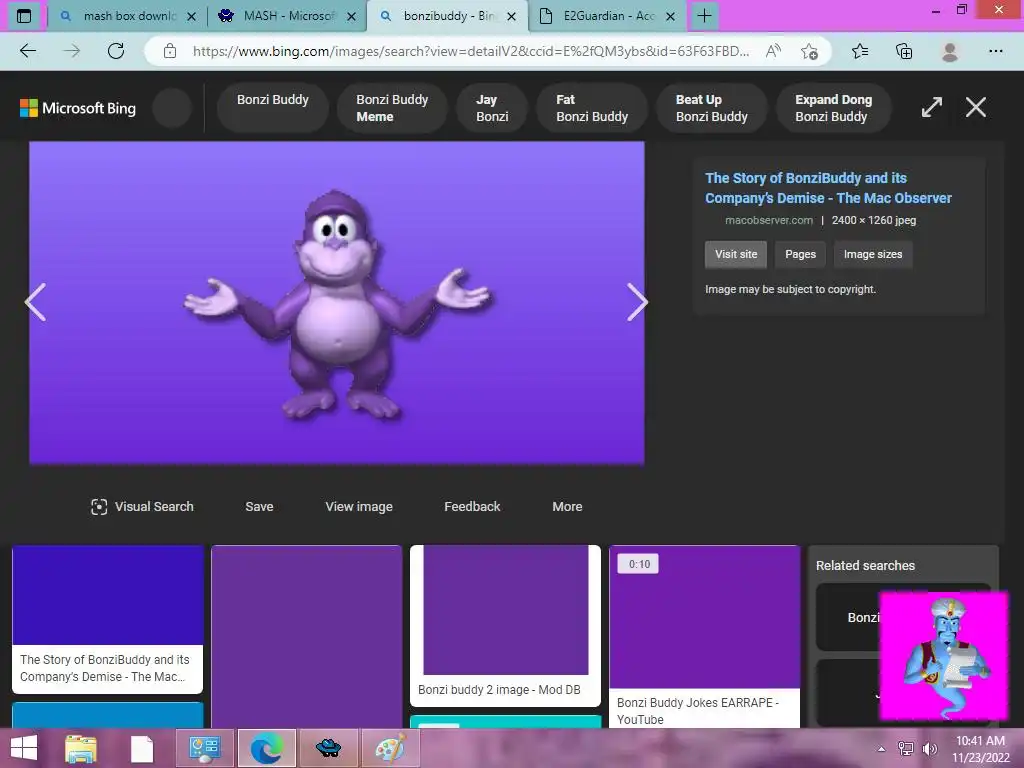Image resolution: width=1024 pixels, height=768 pixels.
Task: Click View image
Action: (359, 507)
